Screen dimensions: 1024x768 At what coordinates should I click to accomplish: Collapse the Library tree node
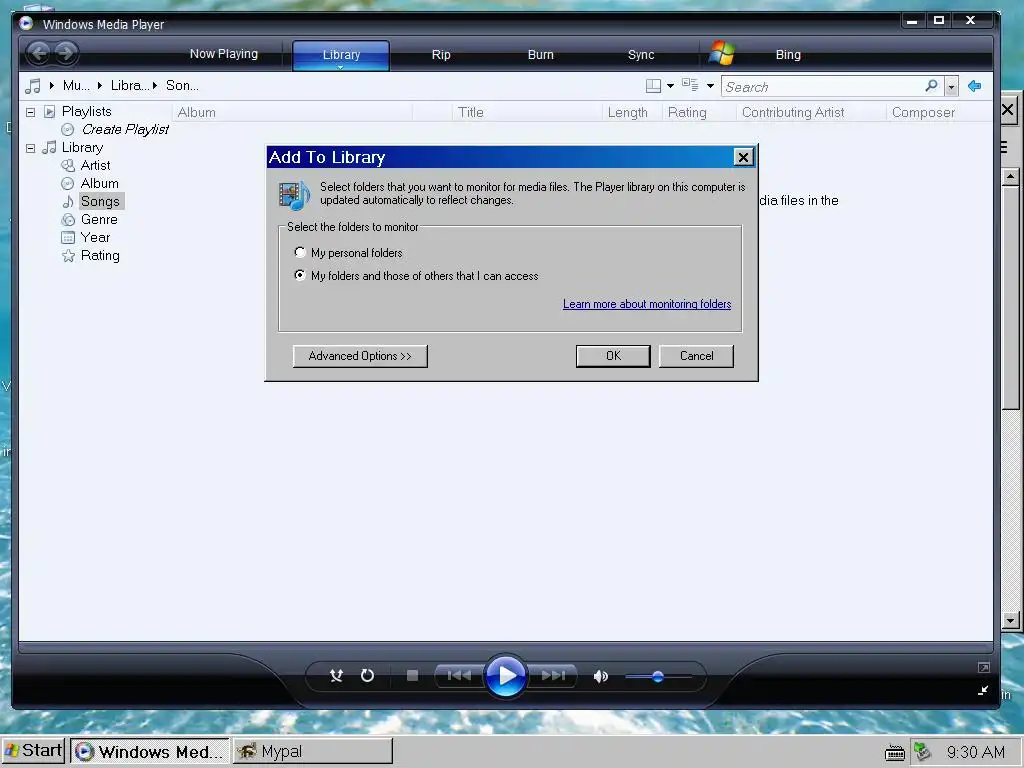pos(30,148)
